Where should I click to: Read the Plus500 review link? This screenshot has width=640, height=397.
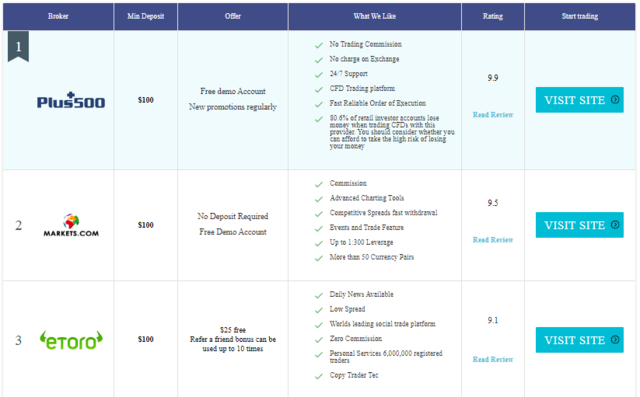point(493,115)
